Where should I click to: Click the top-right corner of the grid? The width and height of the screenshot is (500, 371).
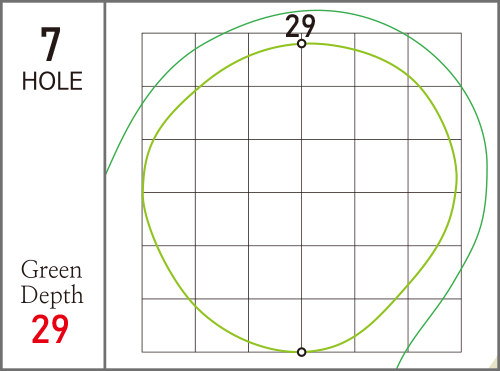pos(461,33)
